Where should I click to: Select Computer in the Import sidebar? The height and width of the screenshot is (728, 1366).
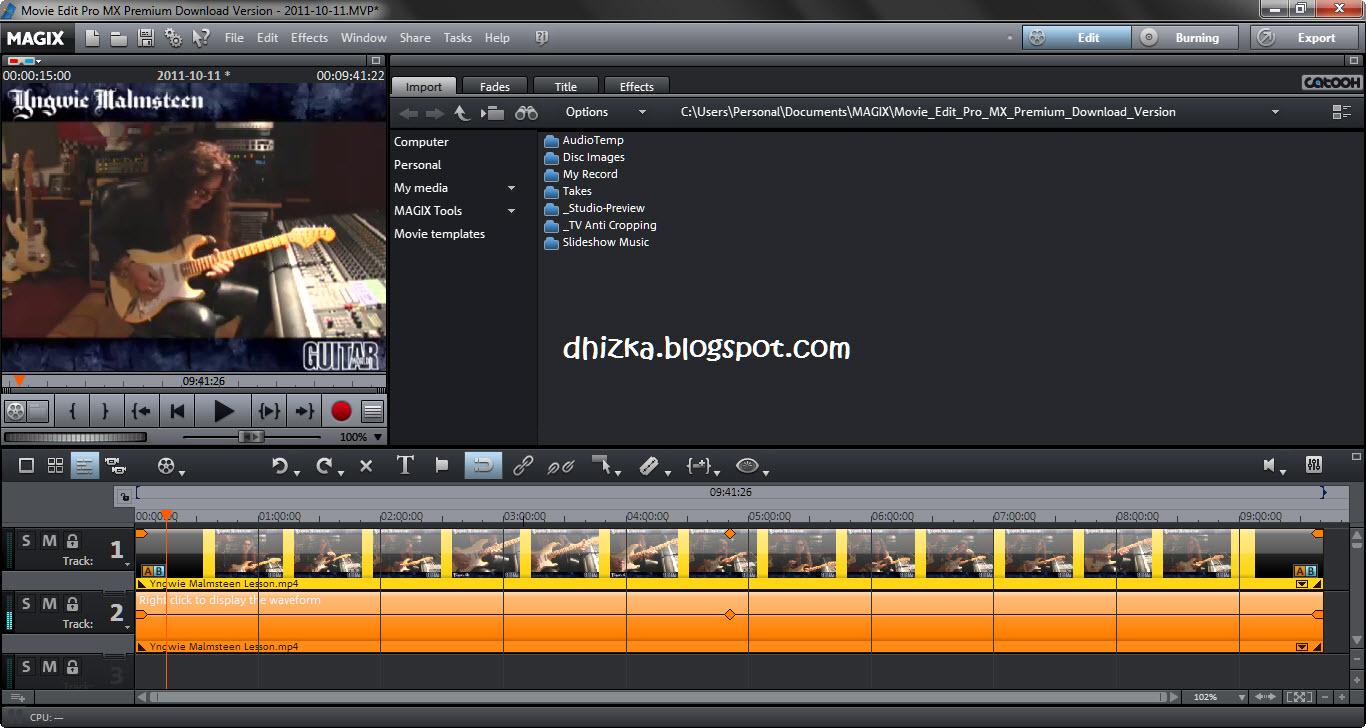click(x=421, y=142)
